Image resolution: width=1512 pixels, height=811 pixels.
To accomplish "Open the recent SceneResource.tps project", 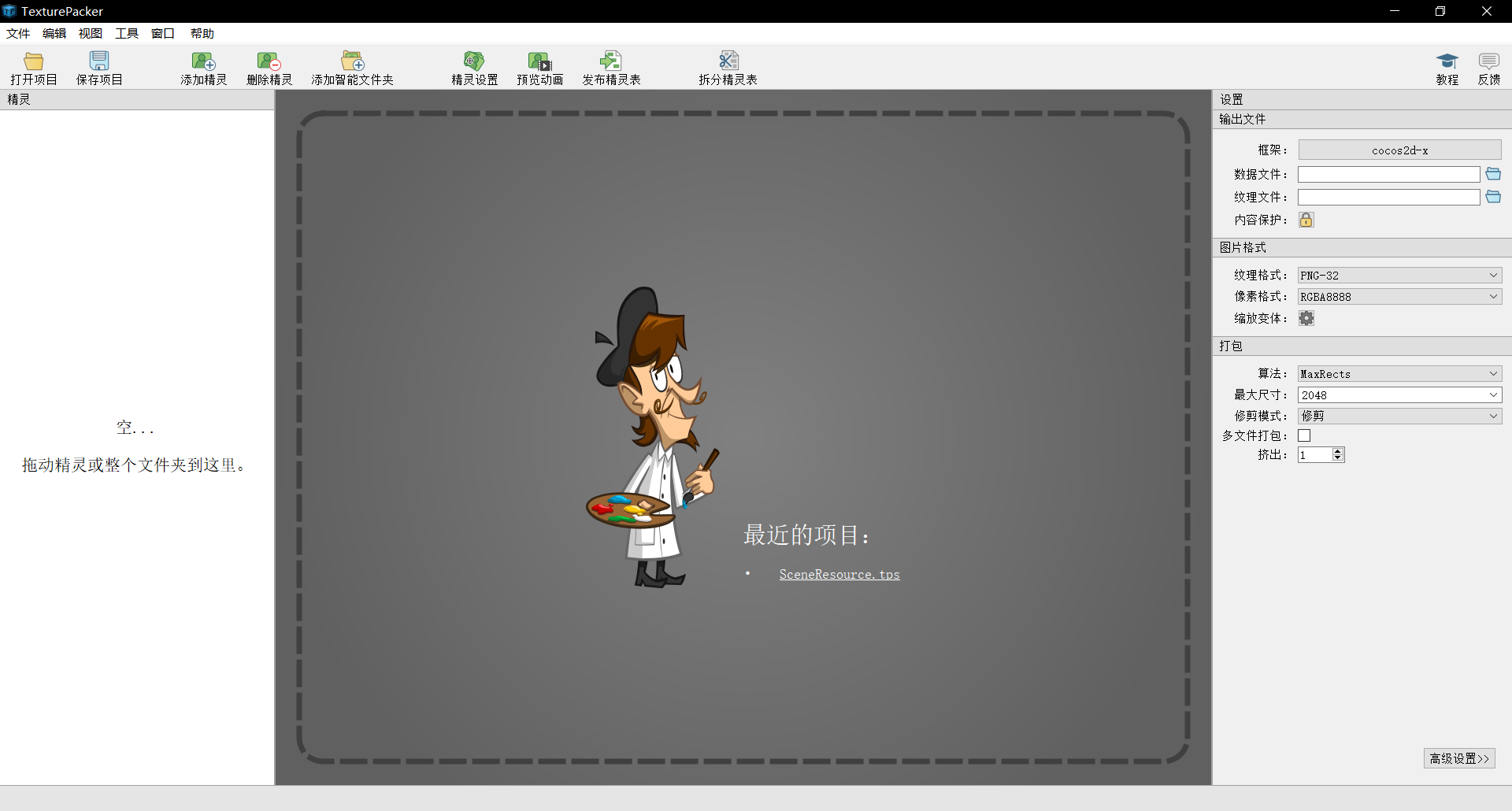I will pos(839,574).
